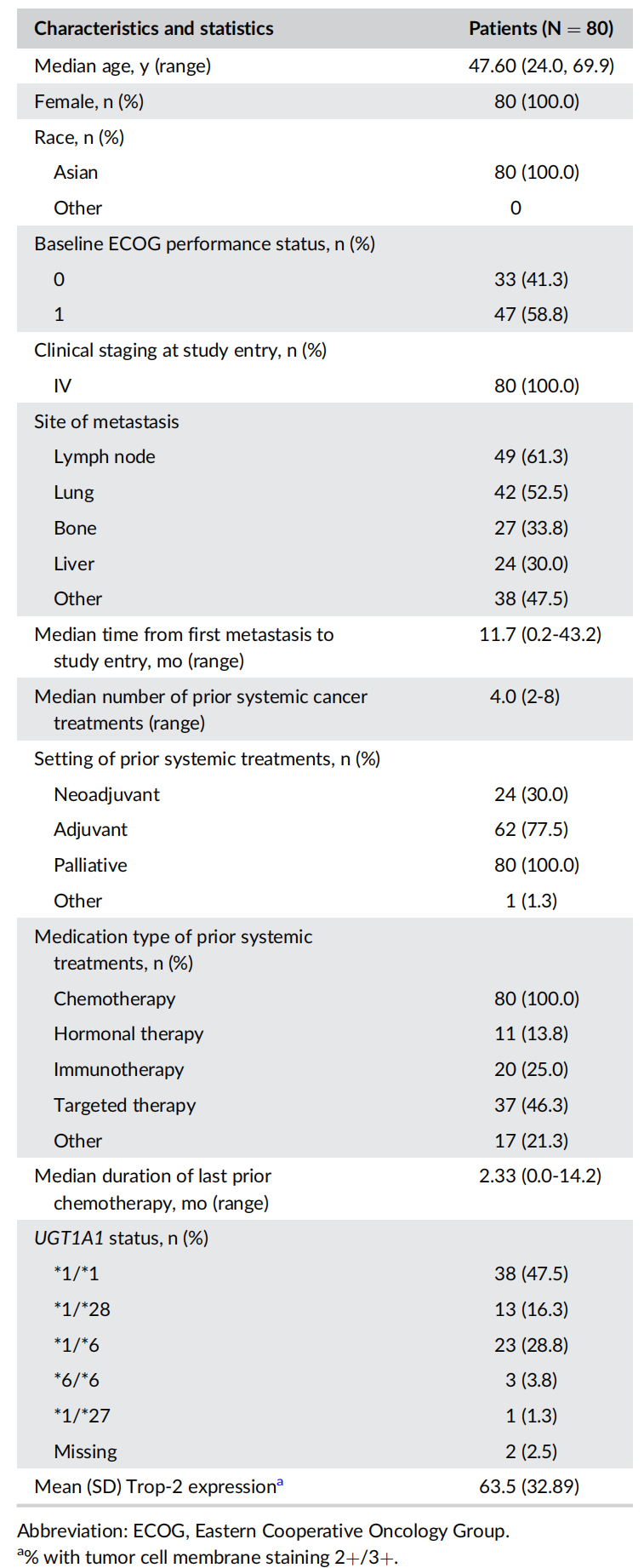This screenshot has width=644, height=1568.
Task: Click the blue footnote superscript after Trop-2 expression
Action: click(280, 1482)
